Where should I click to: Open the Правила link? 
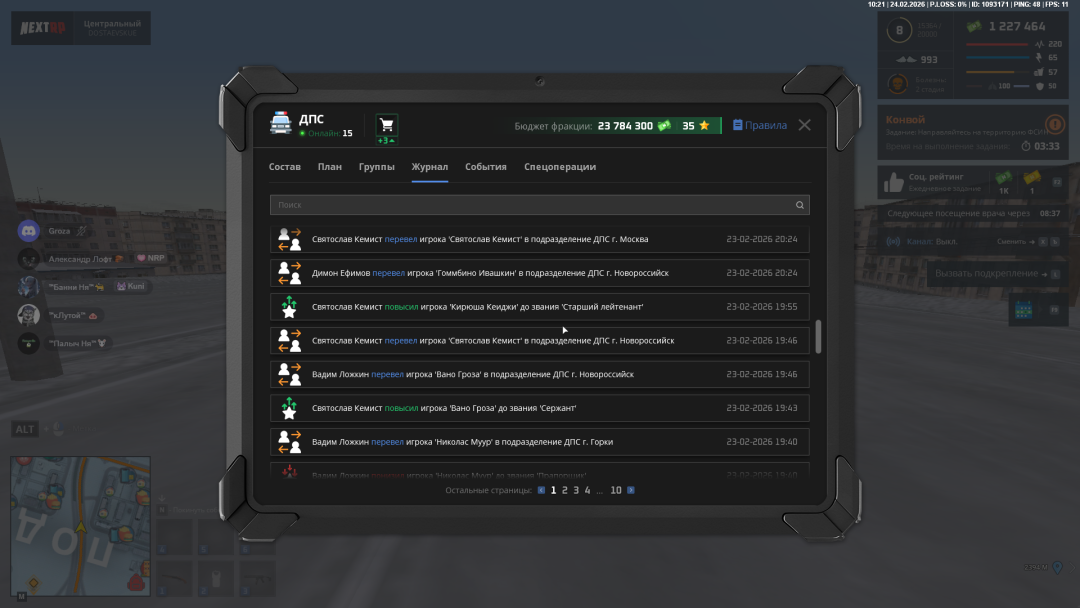tap(760, 126)
